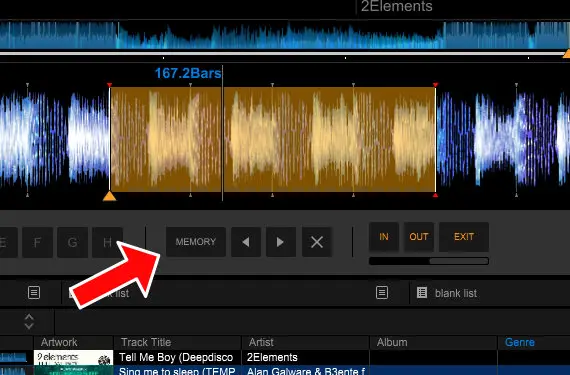Click the previous memory cue arrow
Image resolution: width=570 pixels, height=375 pixels.
(246, 242)
